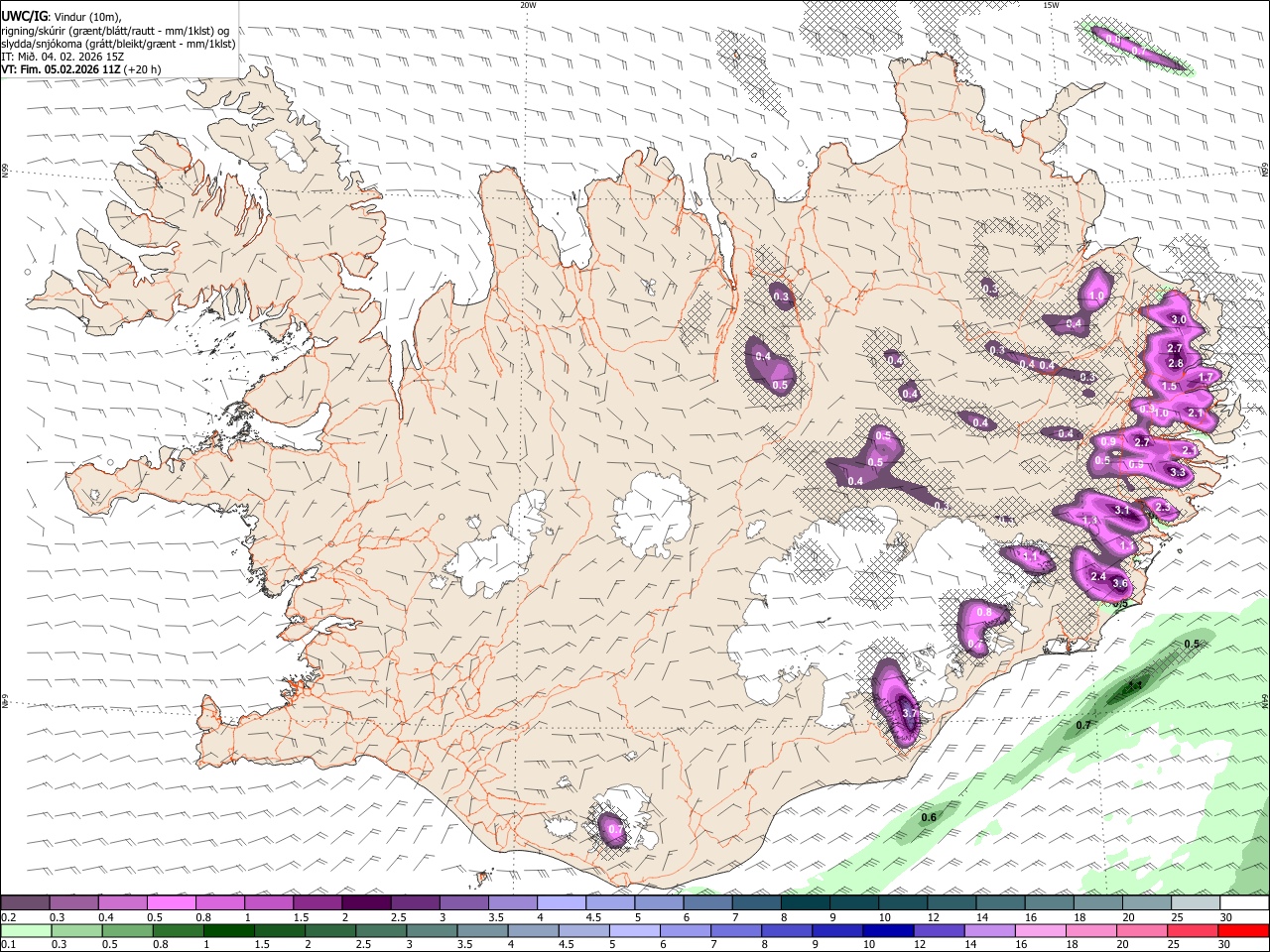Select lower legend blue swatch labeled 9
Image resolution: width=1270 pixels, height=952 pixels.
click(838, 930)
